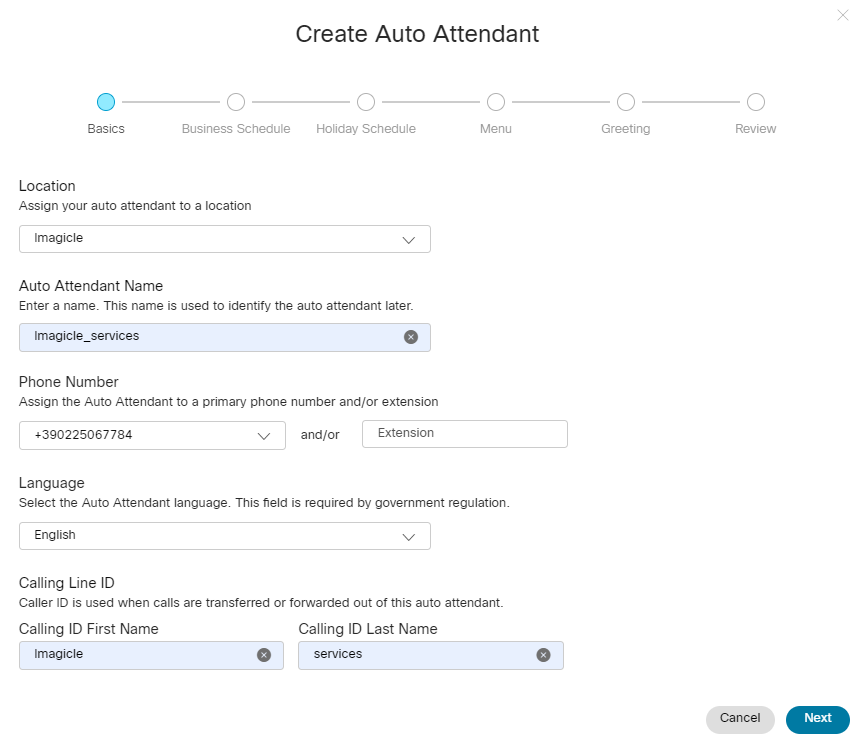861x745 pixels.
Task: Click into the Extension input field
Action: [465, 434]
